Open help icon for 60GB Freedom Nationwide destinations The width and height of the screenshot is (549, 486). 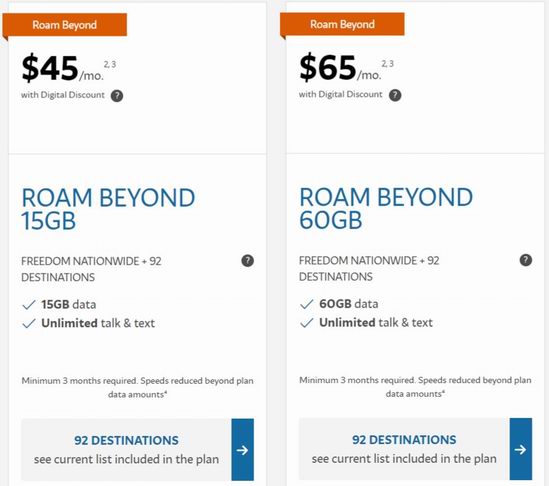coord(526,260)
